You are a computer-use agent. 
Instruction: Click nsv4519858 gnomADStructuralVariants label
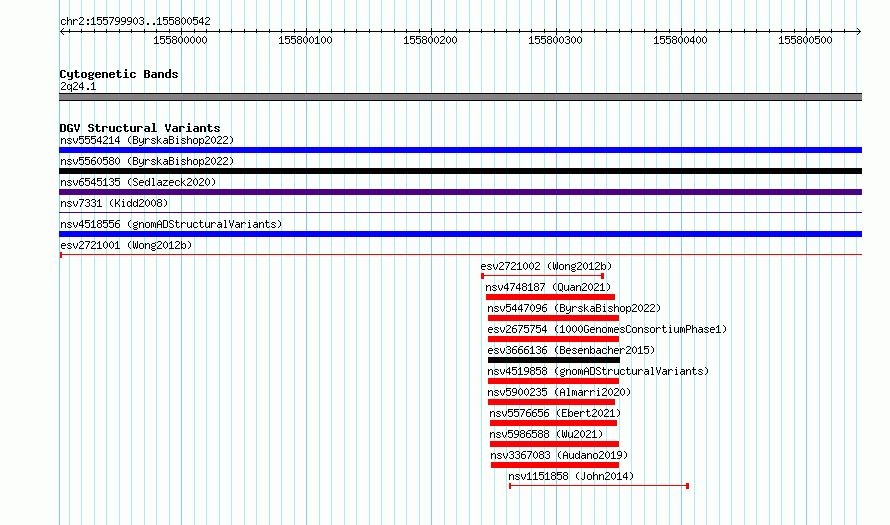point(598,371)
